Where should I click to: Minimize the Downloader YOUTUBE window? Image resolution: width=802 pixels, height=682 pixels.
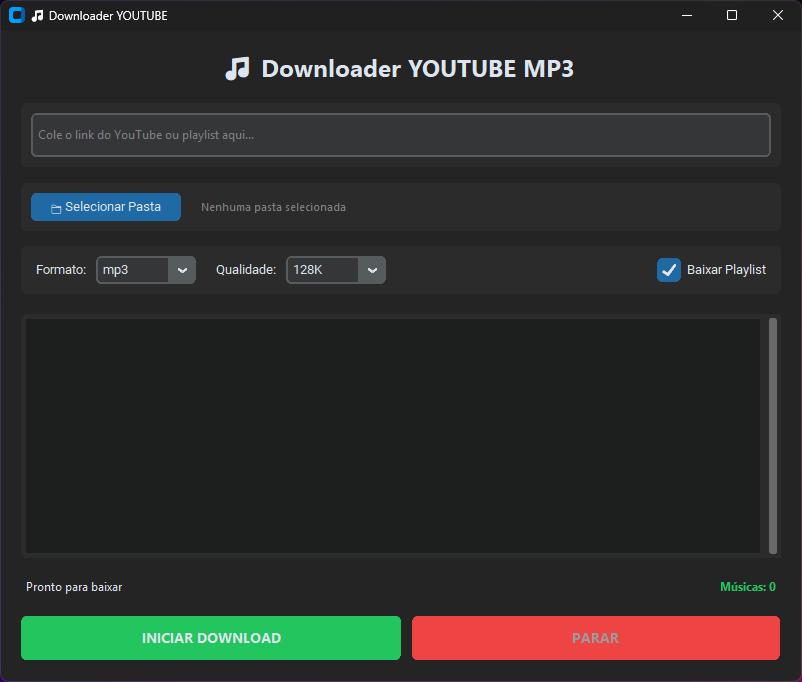pos(687,15)
